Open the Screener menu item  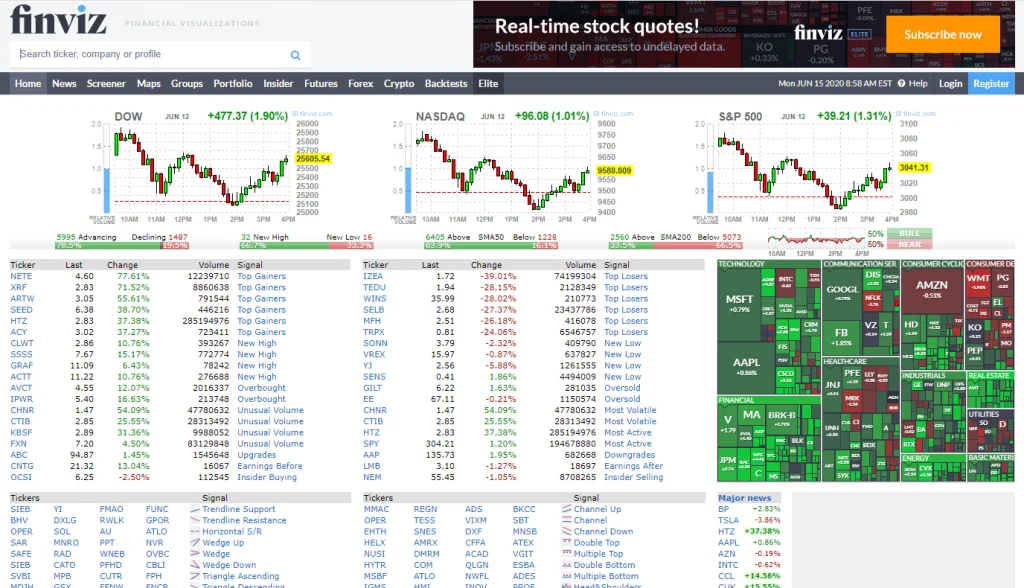(x=106, y=84)
